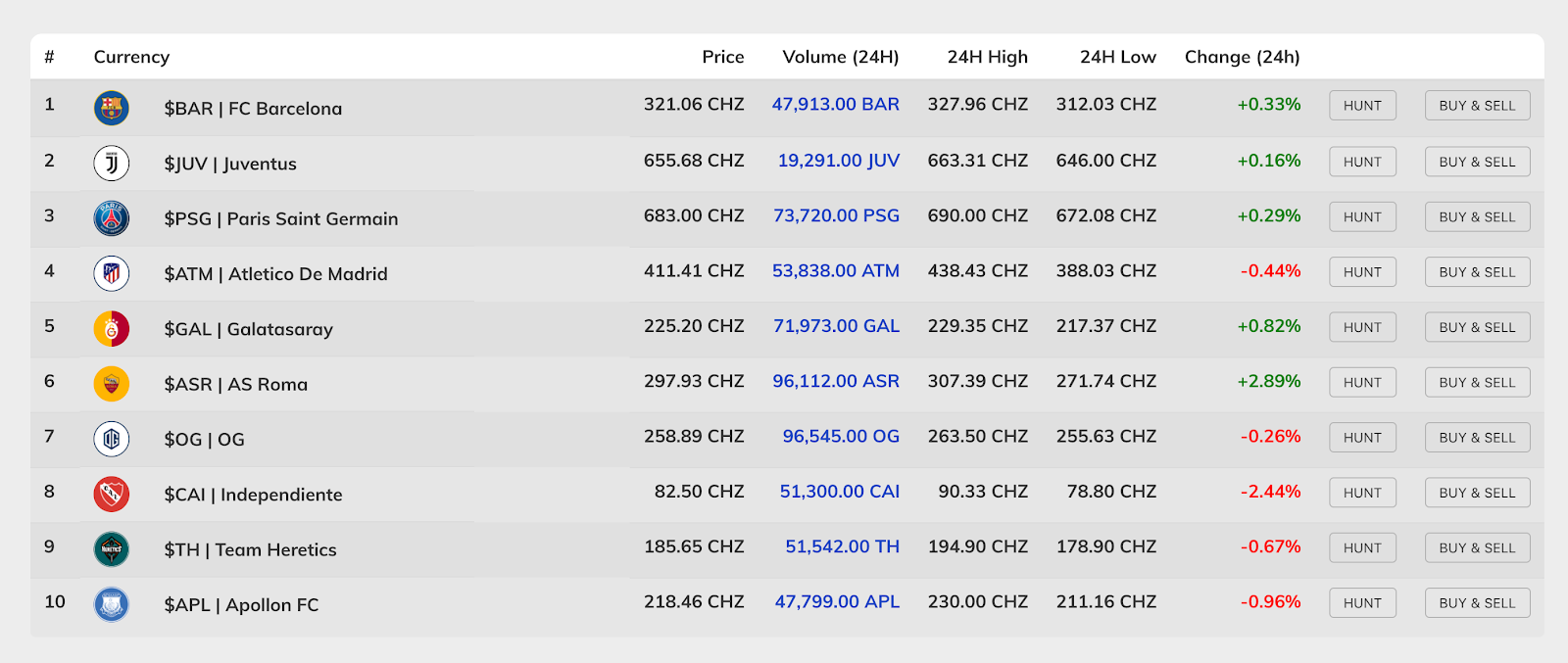Click the Atletico De Madrid crest icon
Screen dimensions: 1568x663
pyautogui.click(x=112, y=273)
